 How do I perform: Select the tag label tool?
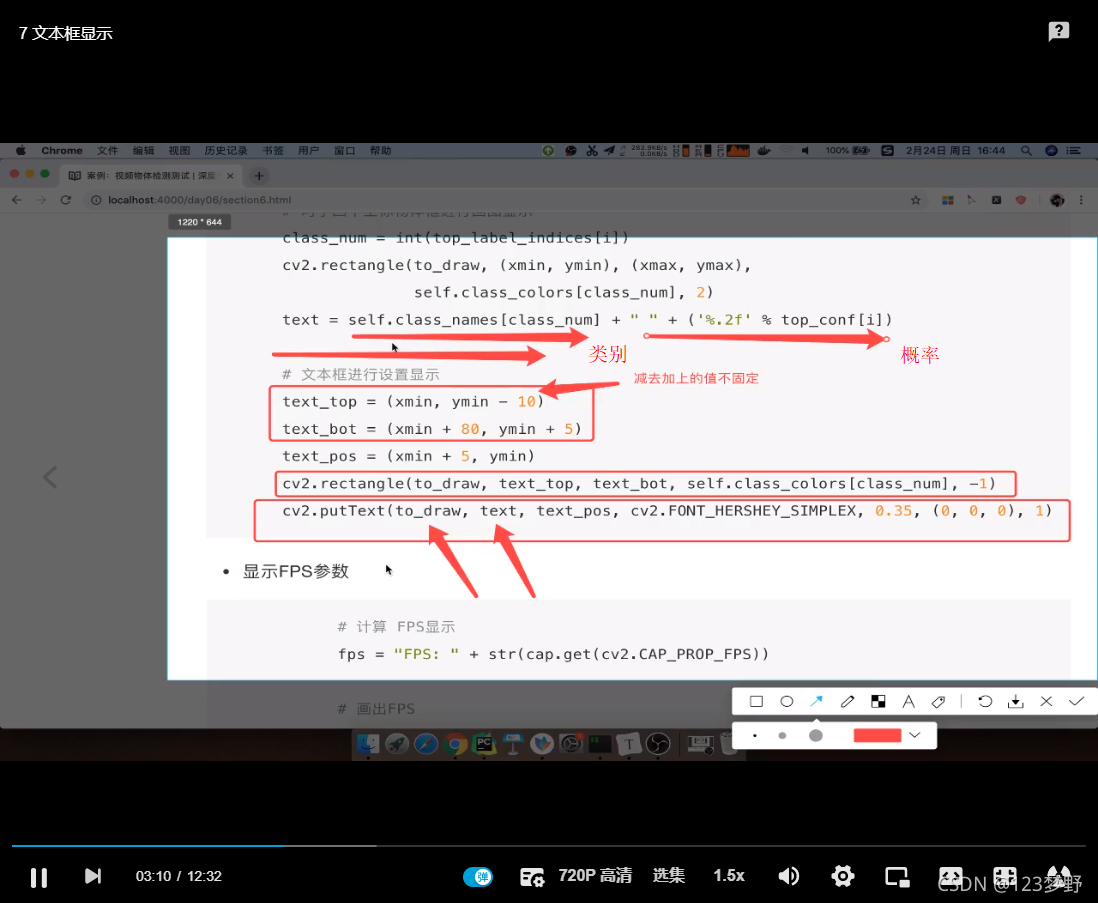[x=938, y=701]
